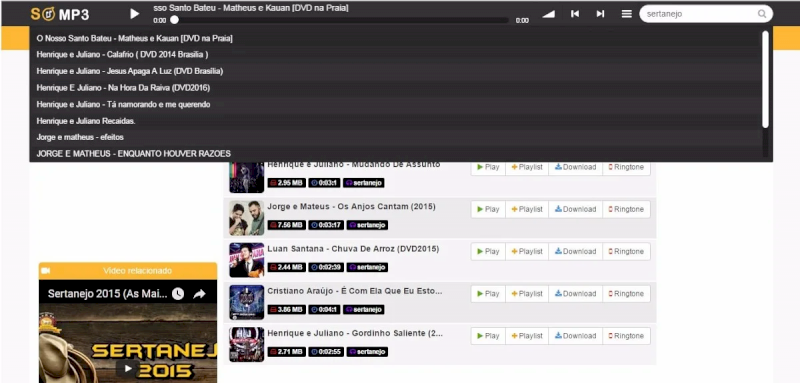Select Tá namorando e me querendo entry
This screenshot has width=800, height=383.
tap(123, 104)
